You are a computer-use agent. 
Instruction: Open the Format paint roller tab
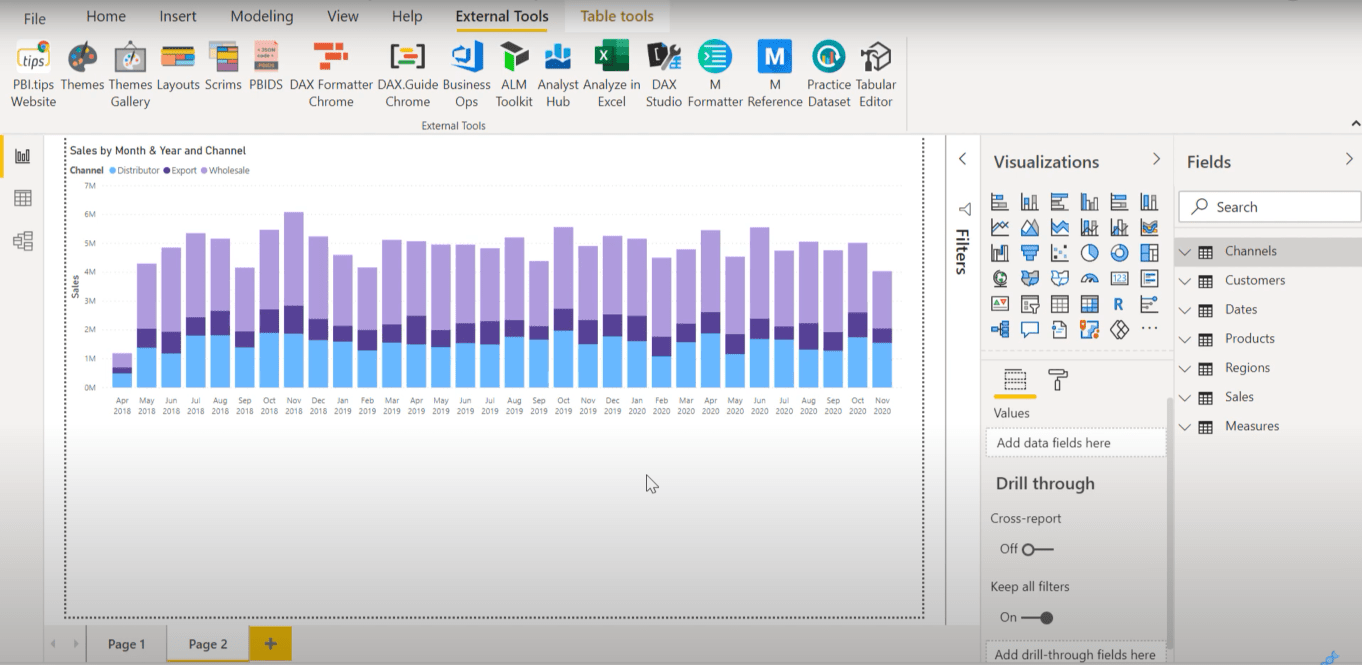pos(1058,380)
